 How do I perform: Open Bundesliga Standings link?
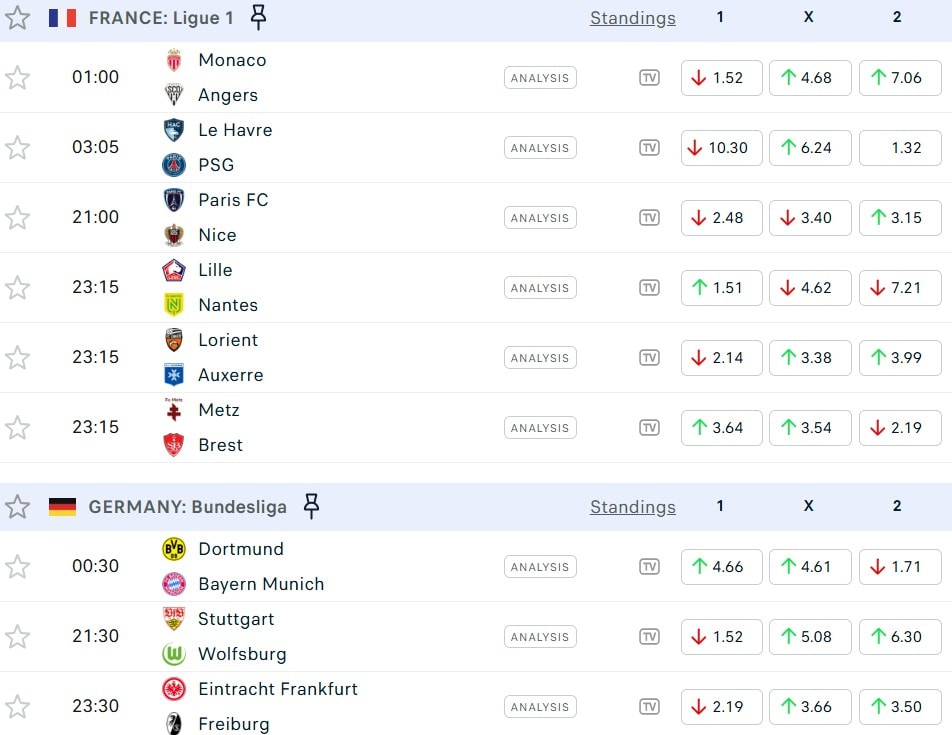point(632,507)
